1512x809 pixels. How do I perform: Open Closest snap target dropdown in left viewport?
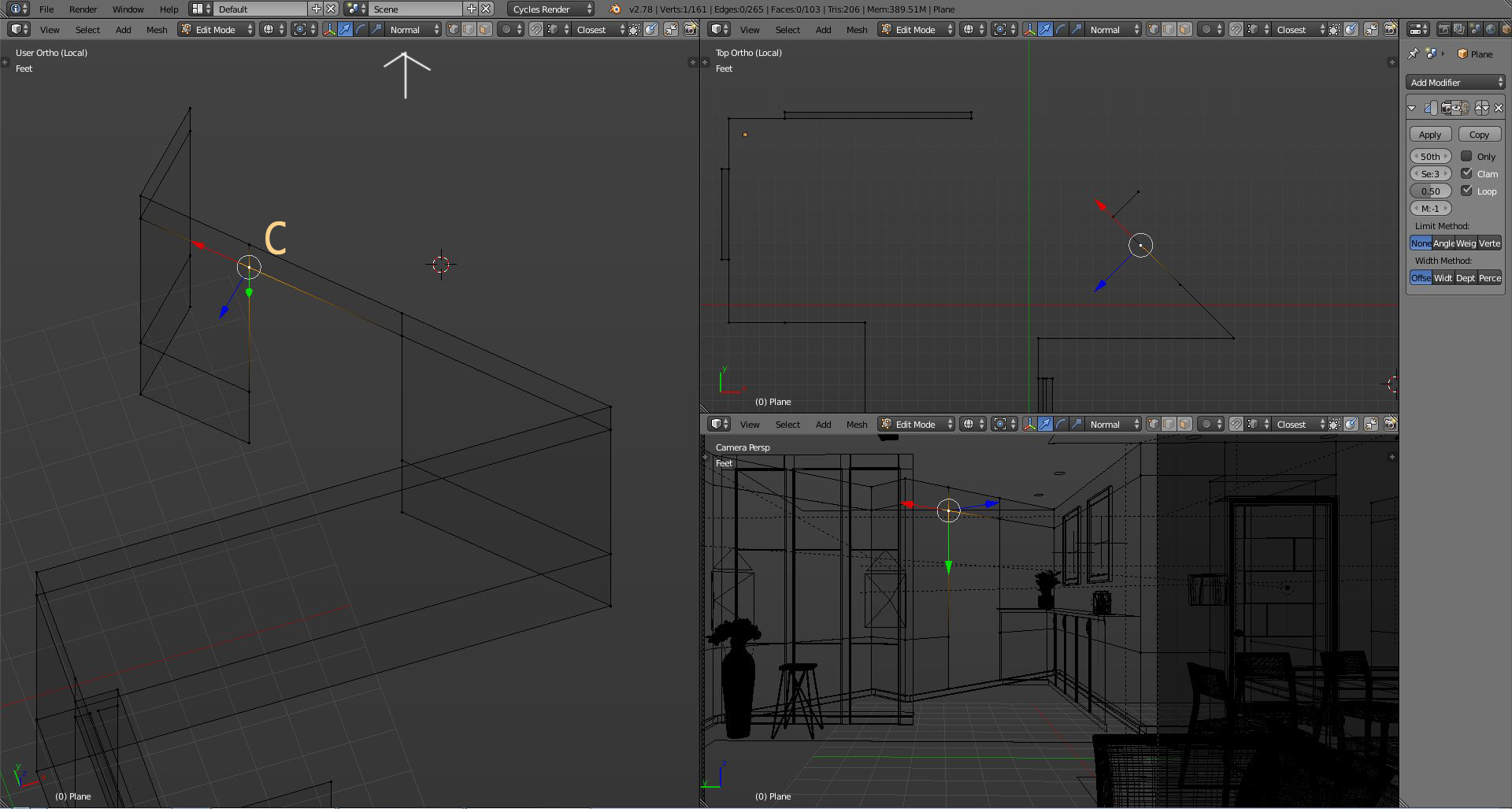tap(600, 29)
